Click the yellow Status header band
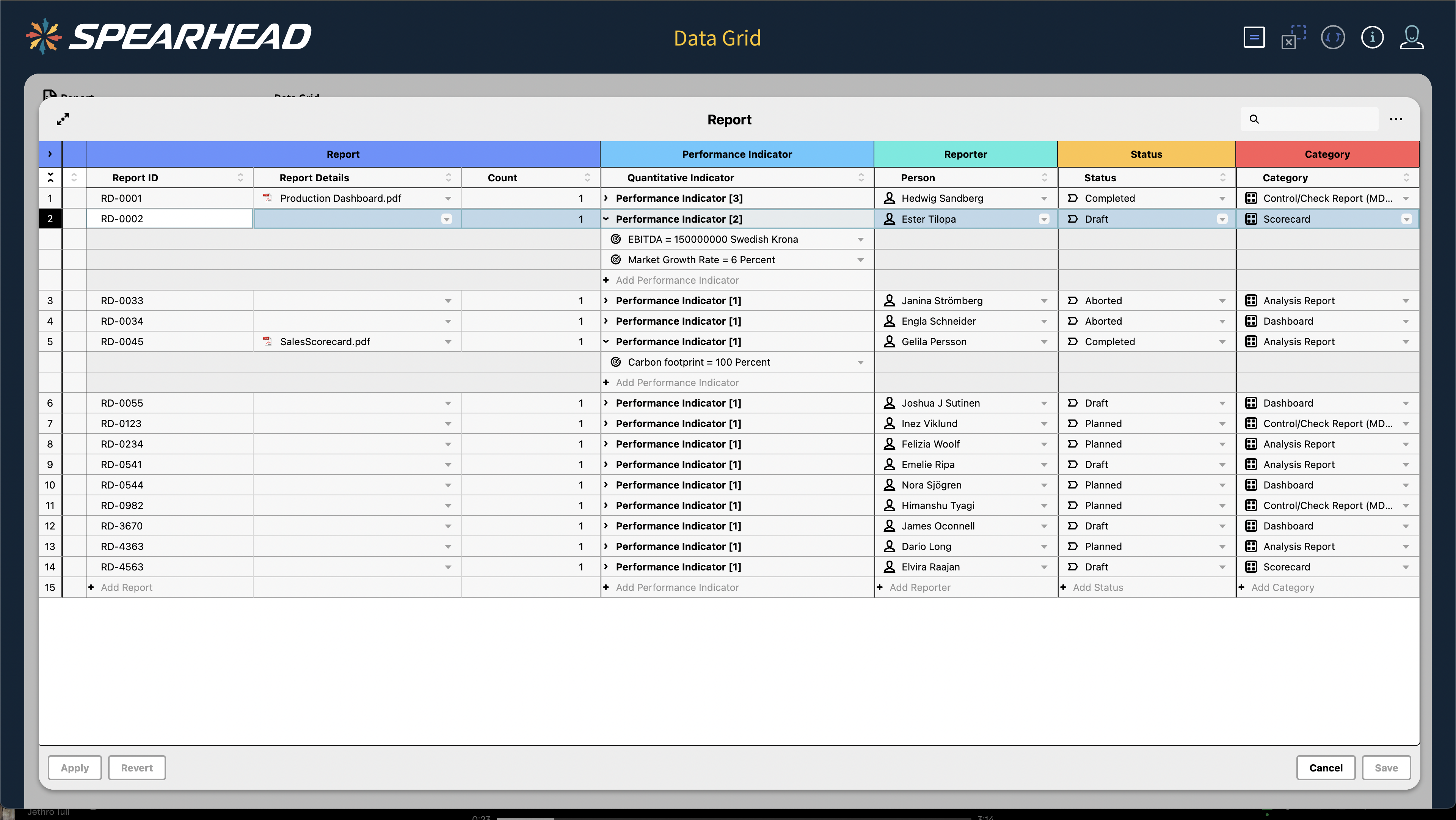The height and width of the screenshot is (820, 1456). point(1146,154)
